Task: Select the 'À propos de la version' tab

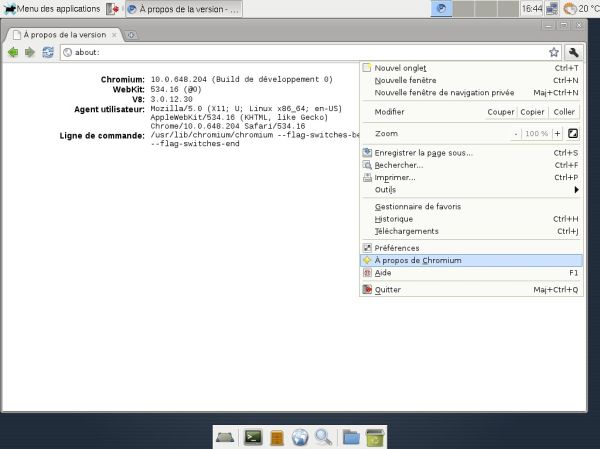Action: coord(65,35)
